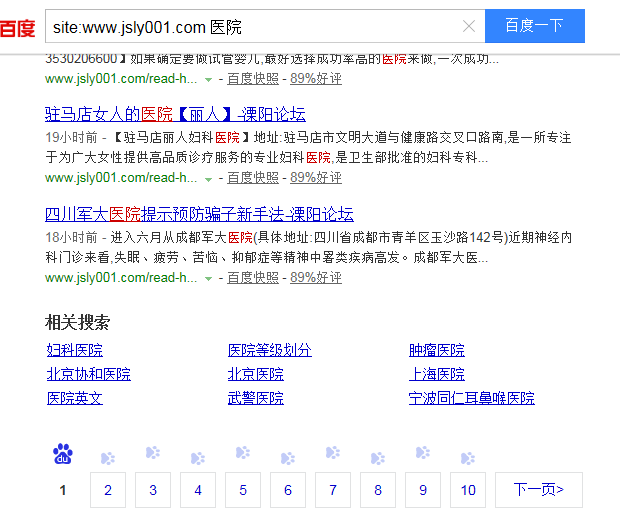View 百度快照 for the 四川军大医院 result
Image resolution: width=620 pixels, height=530 pixels.
[253, 278]
